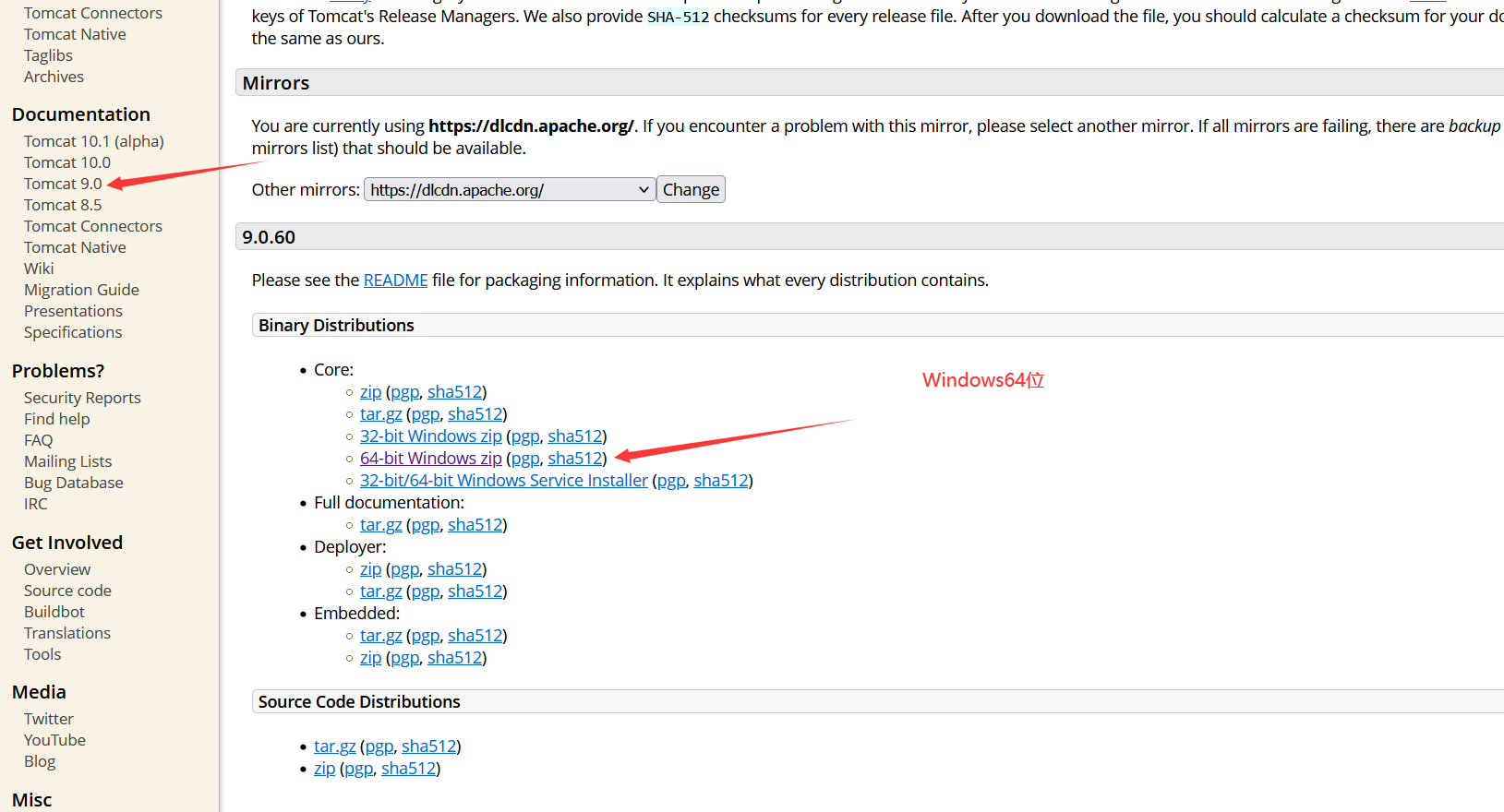
Task: Open the Taglibs download link
Action: [x=48, y=55]
